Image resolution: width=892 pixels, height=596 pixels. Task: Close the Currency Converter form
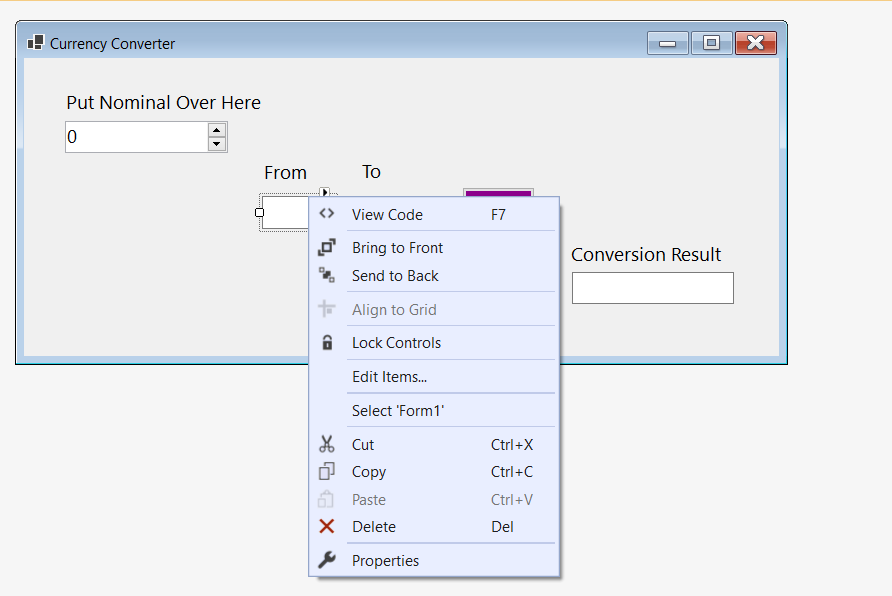coord(755,43)
